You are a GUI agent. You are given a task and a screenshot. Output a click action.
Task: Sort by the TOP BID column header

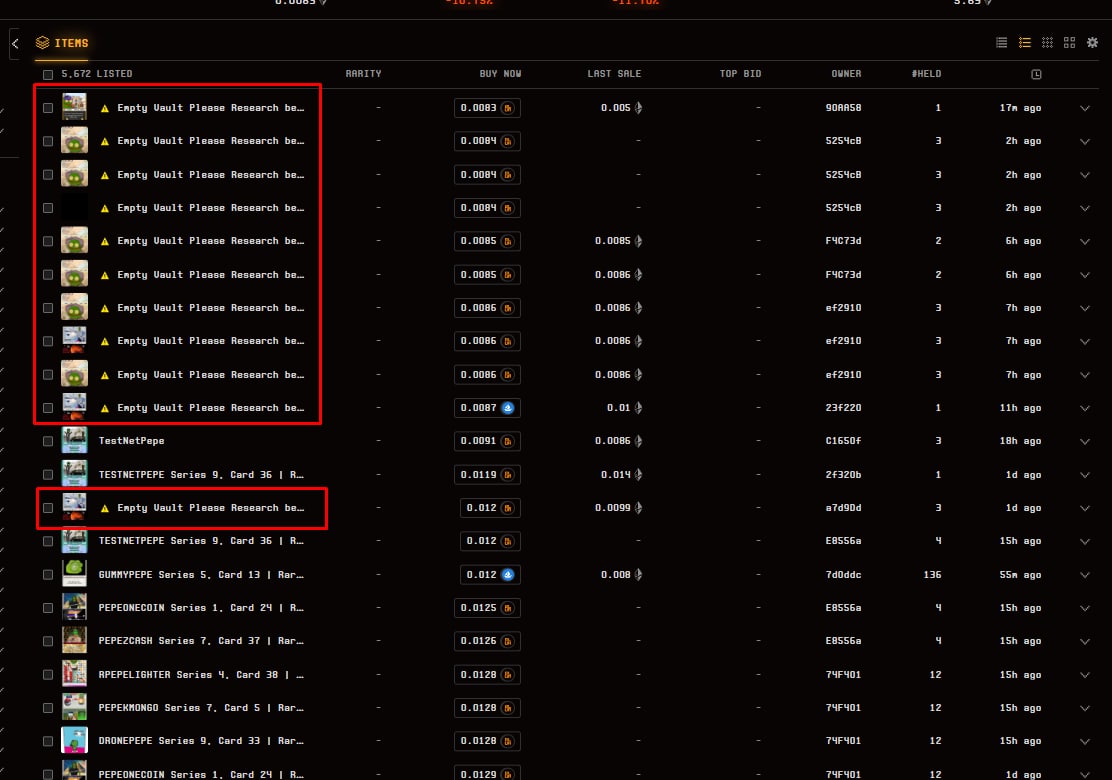click(x=740, y=74)
